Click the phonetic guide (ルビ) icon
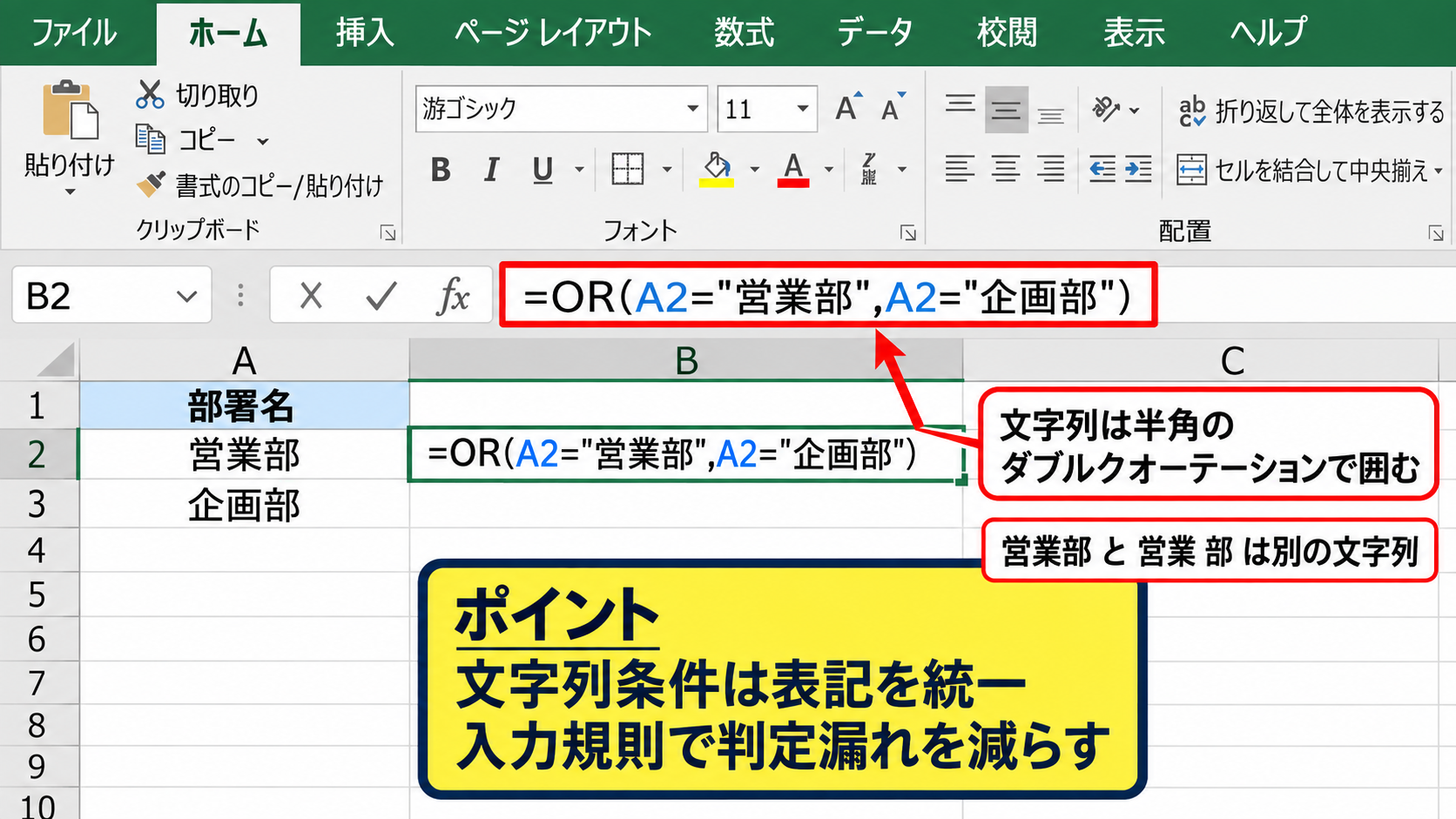Screen dimensions: 1456x819 [869, 169]
